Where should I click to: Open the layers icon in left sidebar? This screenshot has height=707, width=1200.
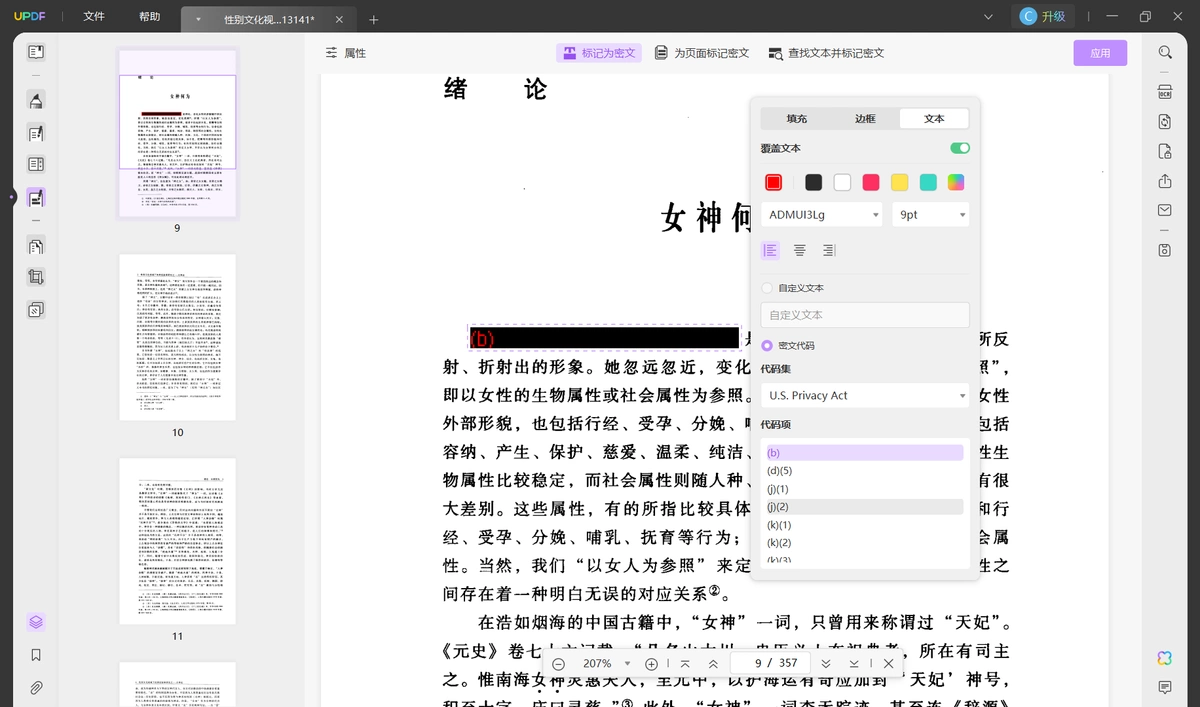tap(36, 622)
